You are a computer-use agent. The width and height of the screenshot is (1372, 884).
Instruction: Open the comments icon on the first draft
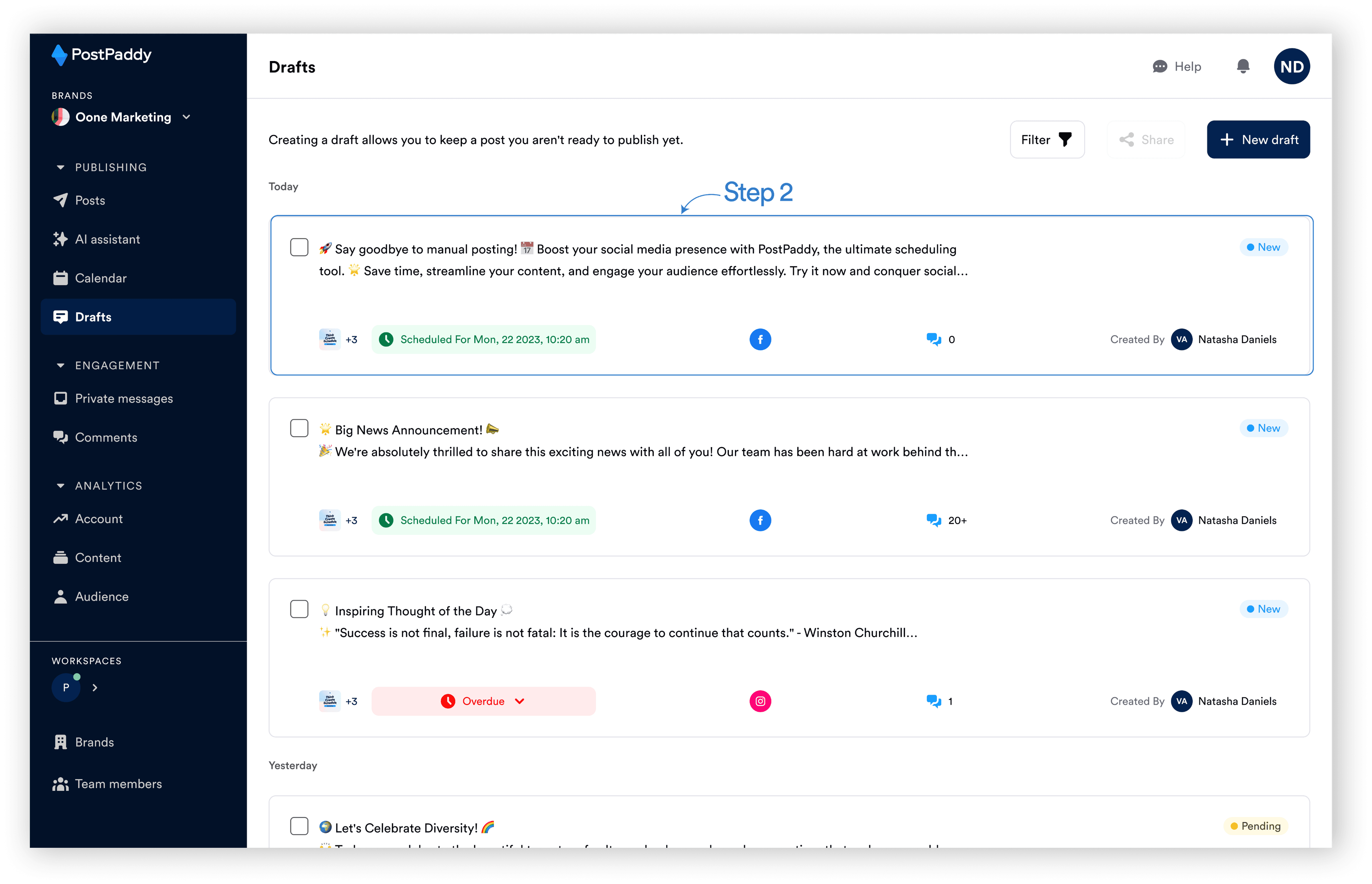[934, 339]
